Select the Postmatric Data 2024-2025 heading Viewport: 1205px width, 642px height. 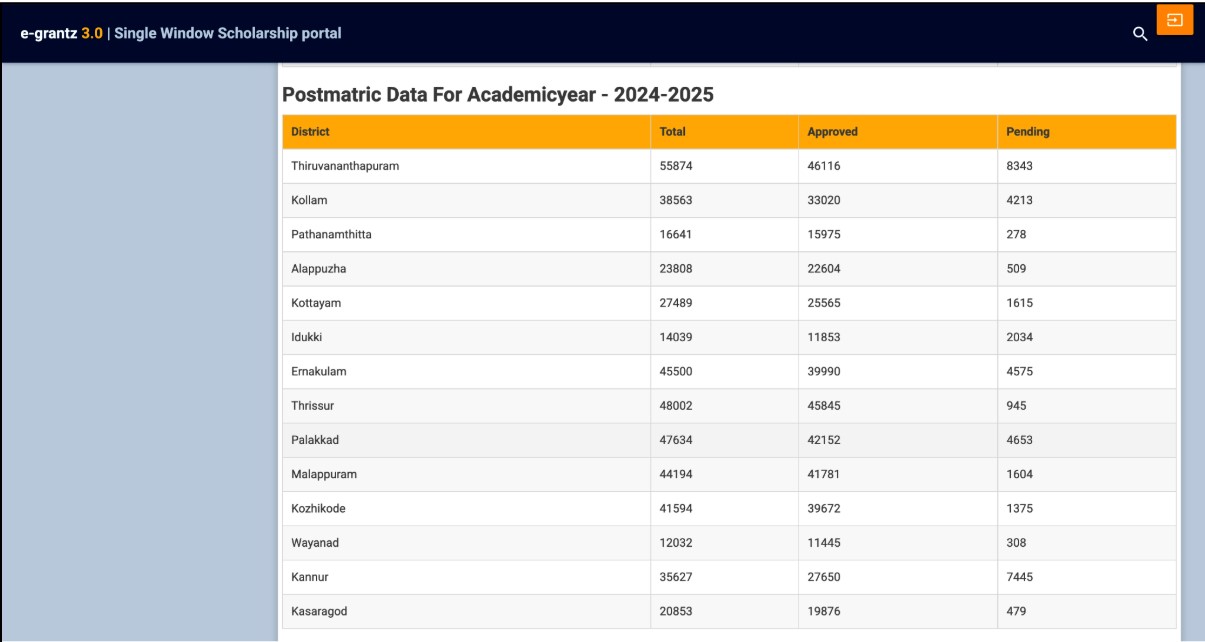click(498, 95)
